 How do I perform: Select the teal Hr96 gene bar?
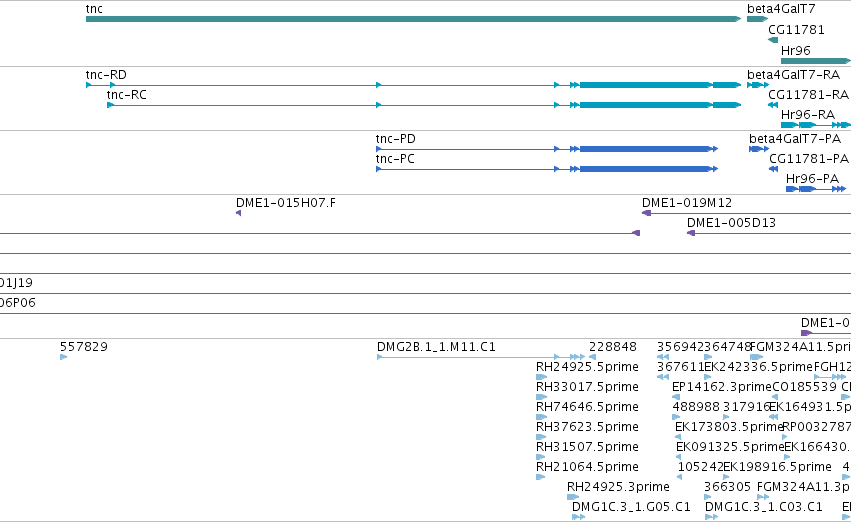pyautogui.click(x=816, y=61)
